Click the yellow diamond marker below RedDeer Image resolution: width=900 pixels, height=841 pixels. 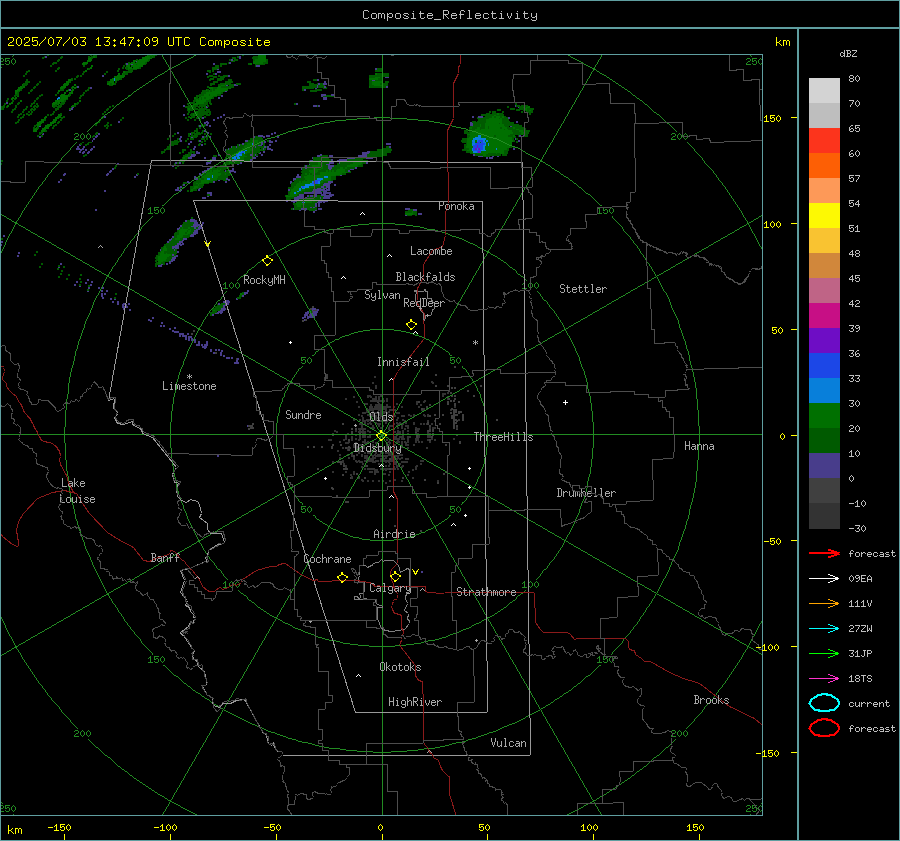[x=411, y=324]
